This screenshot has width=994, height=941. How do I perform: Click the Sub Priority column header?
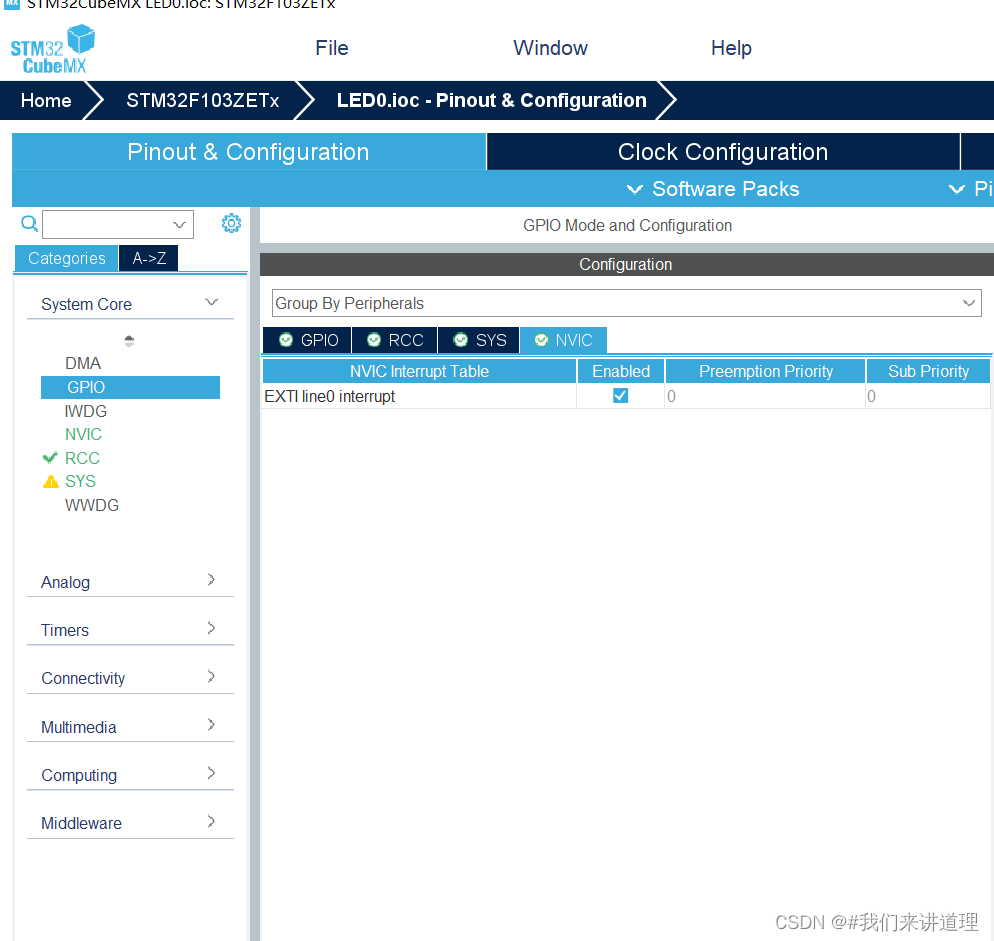[928, 371]
